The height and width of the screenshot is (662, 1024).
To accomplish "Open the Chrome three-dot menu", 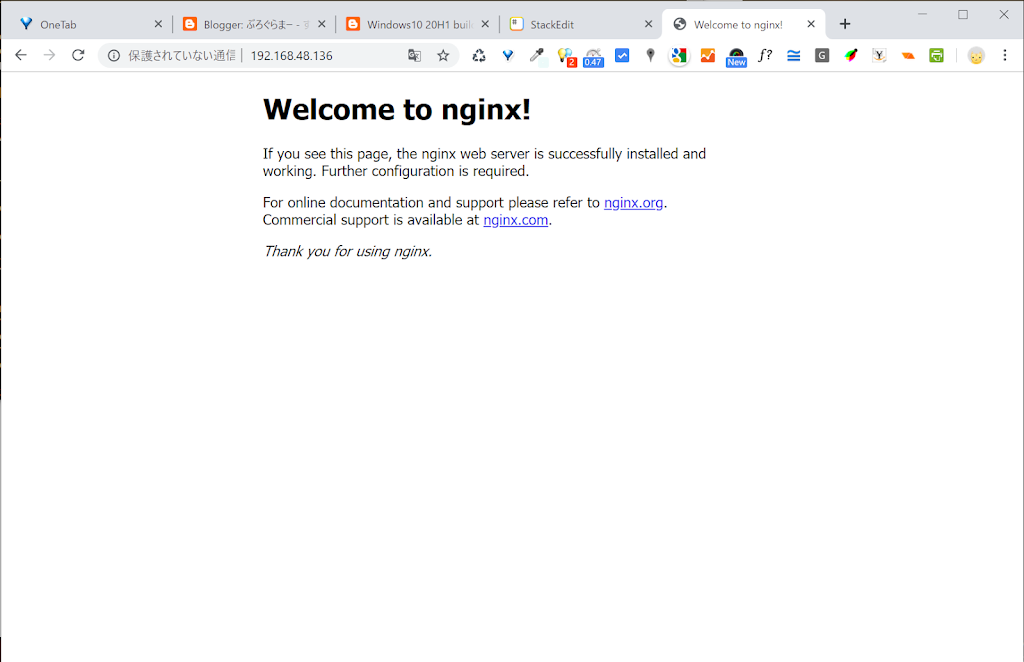I will pos(1005,55).
